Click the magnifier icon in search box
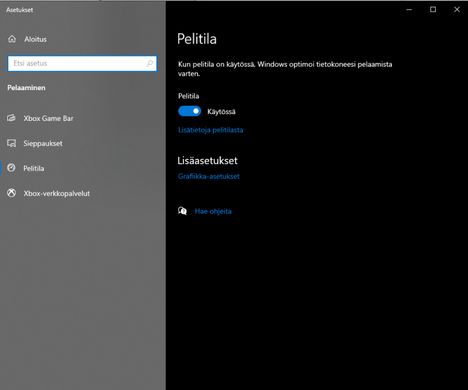 [149, 63]
